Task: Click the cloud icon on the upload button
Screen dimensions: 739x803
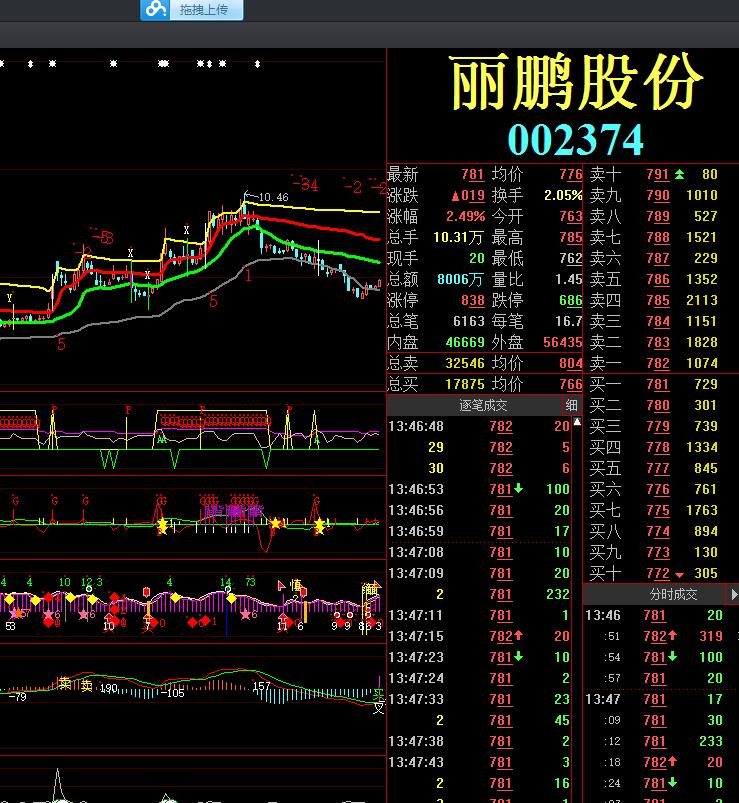Action: 156,8
